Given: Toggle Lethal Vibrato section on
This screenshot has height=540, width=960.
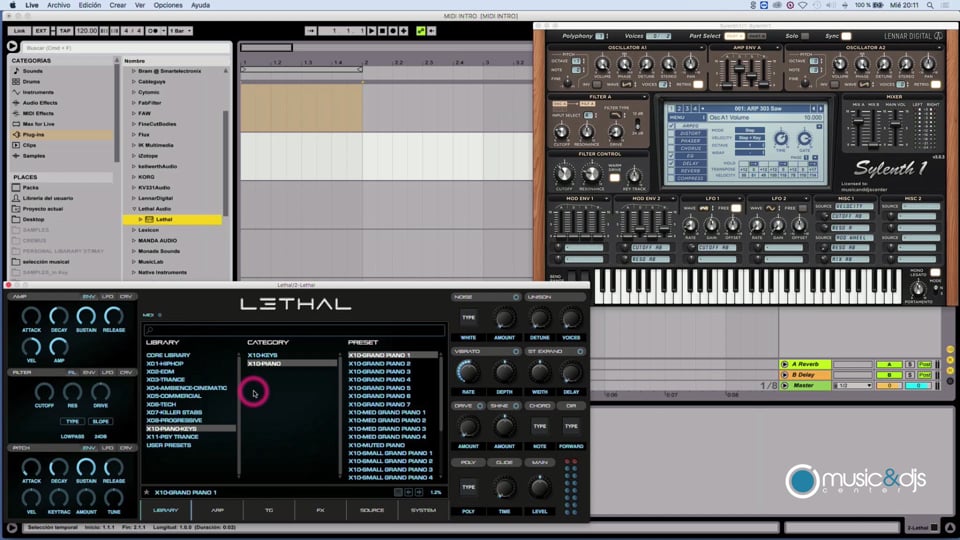Looking at the screenshot, I should (x=516, y=351).
